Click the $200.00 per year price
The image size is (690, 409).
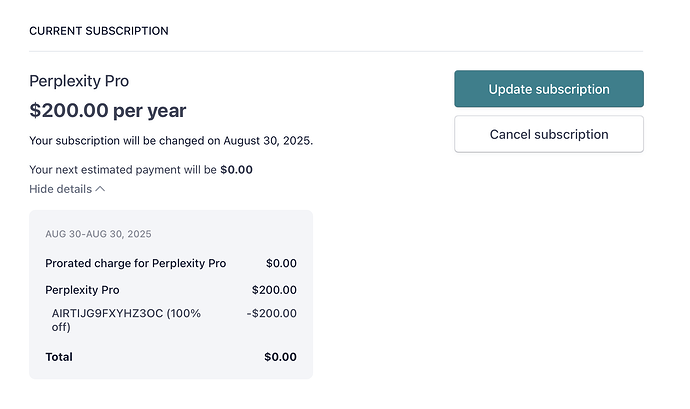pos(108,110)
